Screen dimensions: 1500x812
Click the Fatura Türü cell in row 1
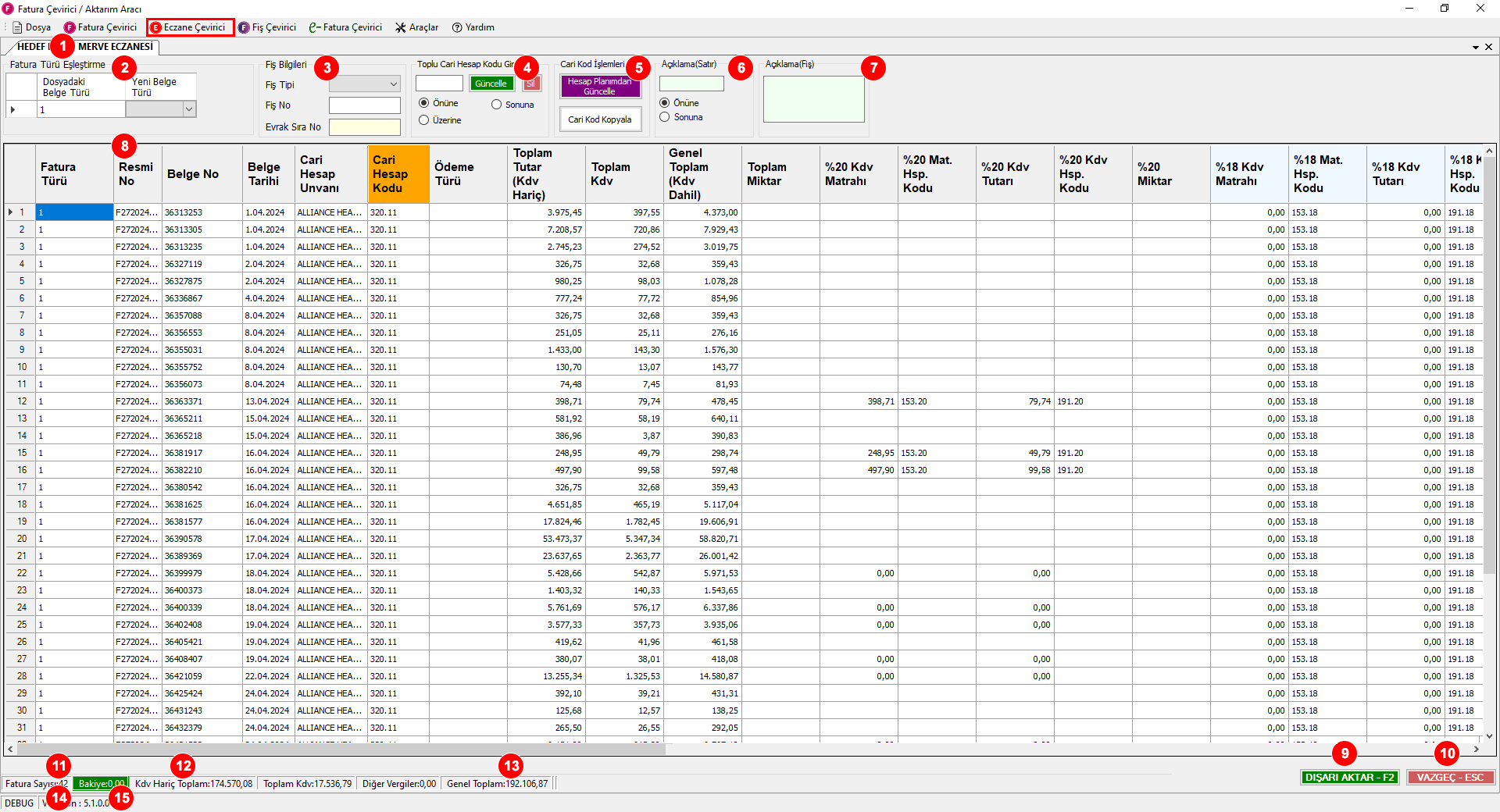pyautogui.click(x=75, y=212)
